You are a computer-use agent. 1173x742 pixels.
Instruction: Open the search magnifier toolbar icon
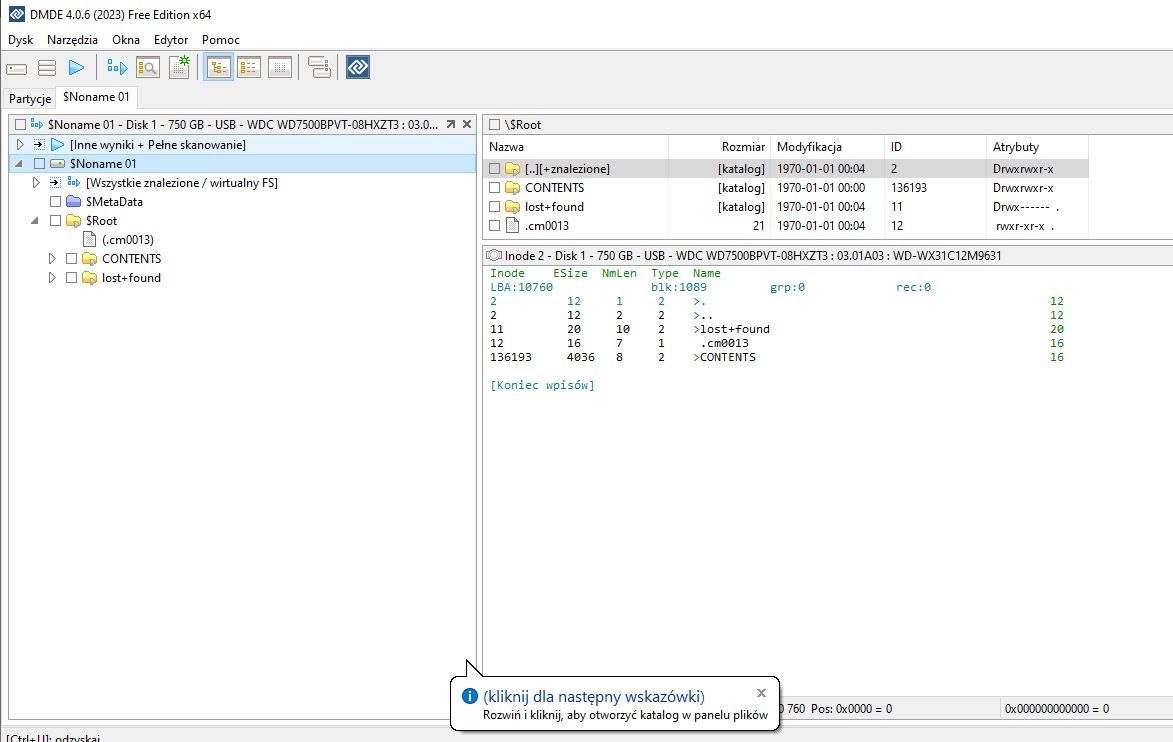click(x=148, y=68)
